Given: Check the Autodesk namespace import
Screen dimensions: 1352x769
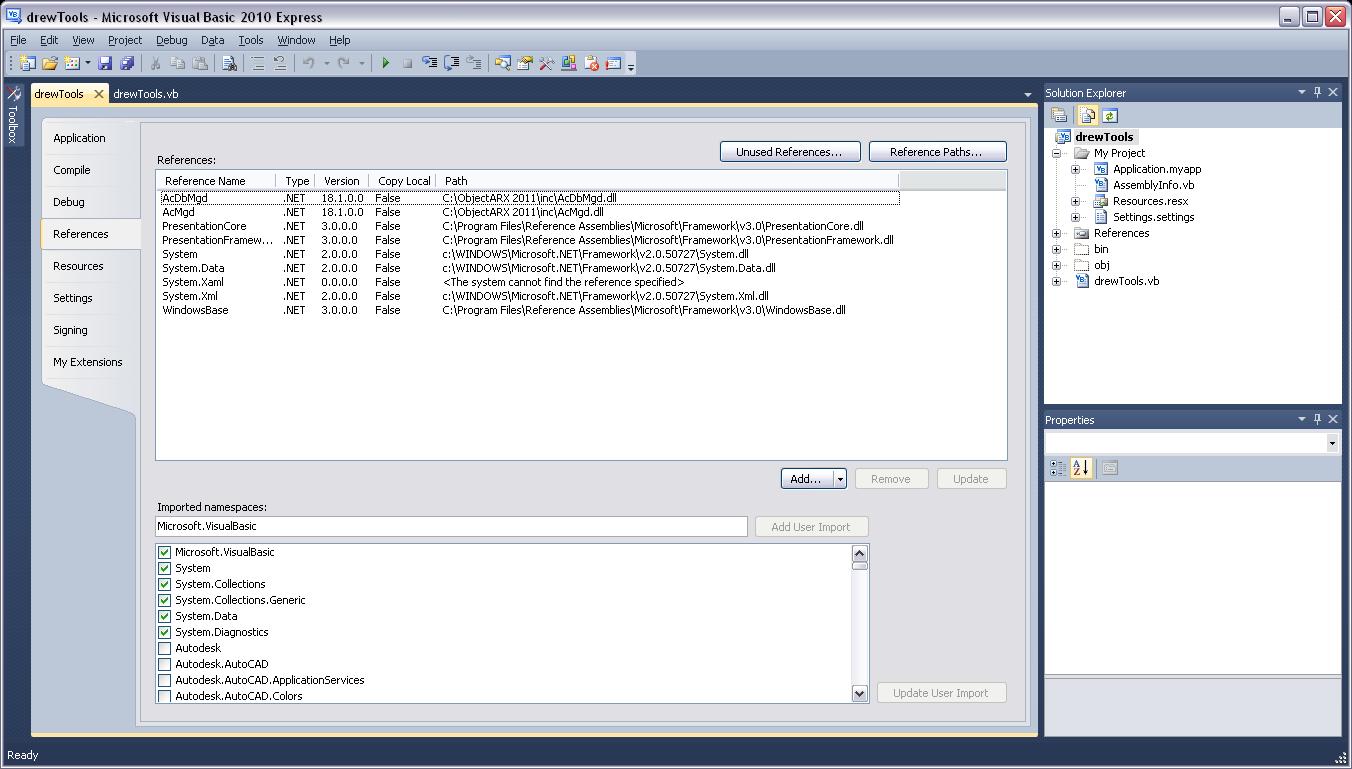Looking at the screenshot, I should pyautogui.click(x=165, y=648).
